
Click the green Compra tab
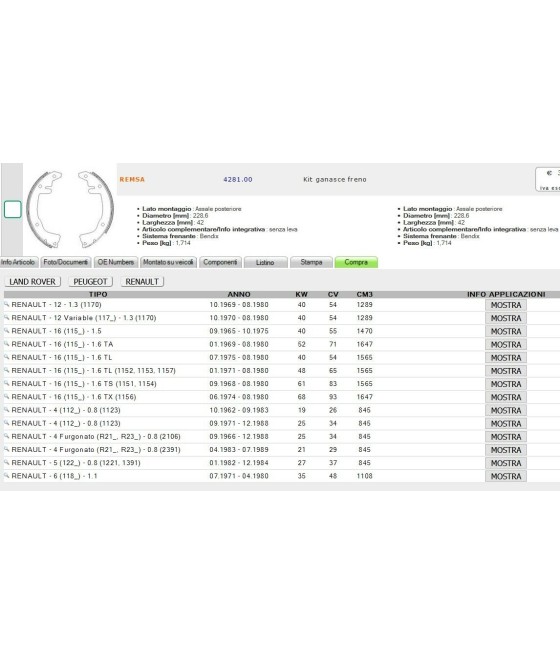(x=356, y=262)
